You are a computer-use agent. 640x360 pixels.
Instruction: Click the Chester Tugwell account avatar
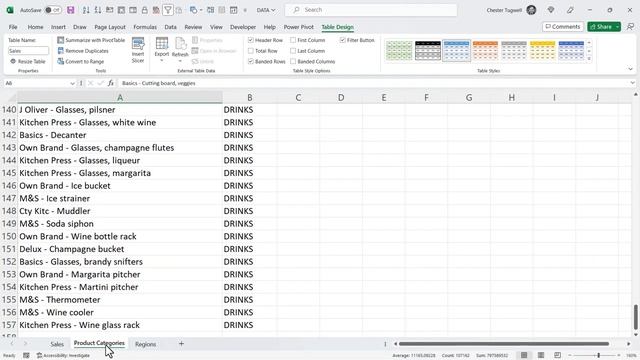pos(531,10)
